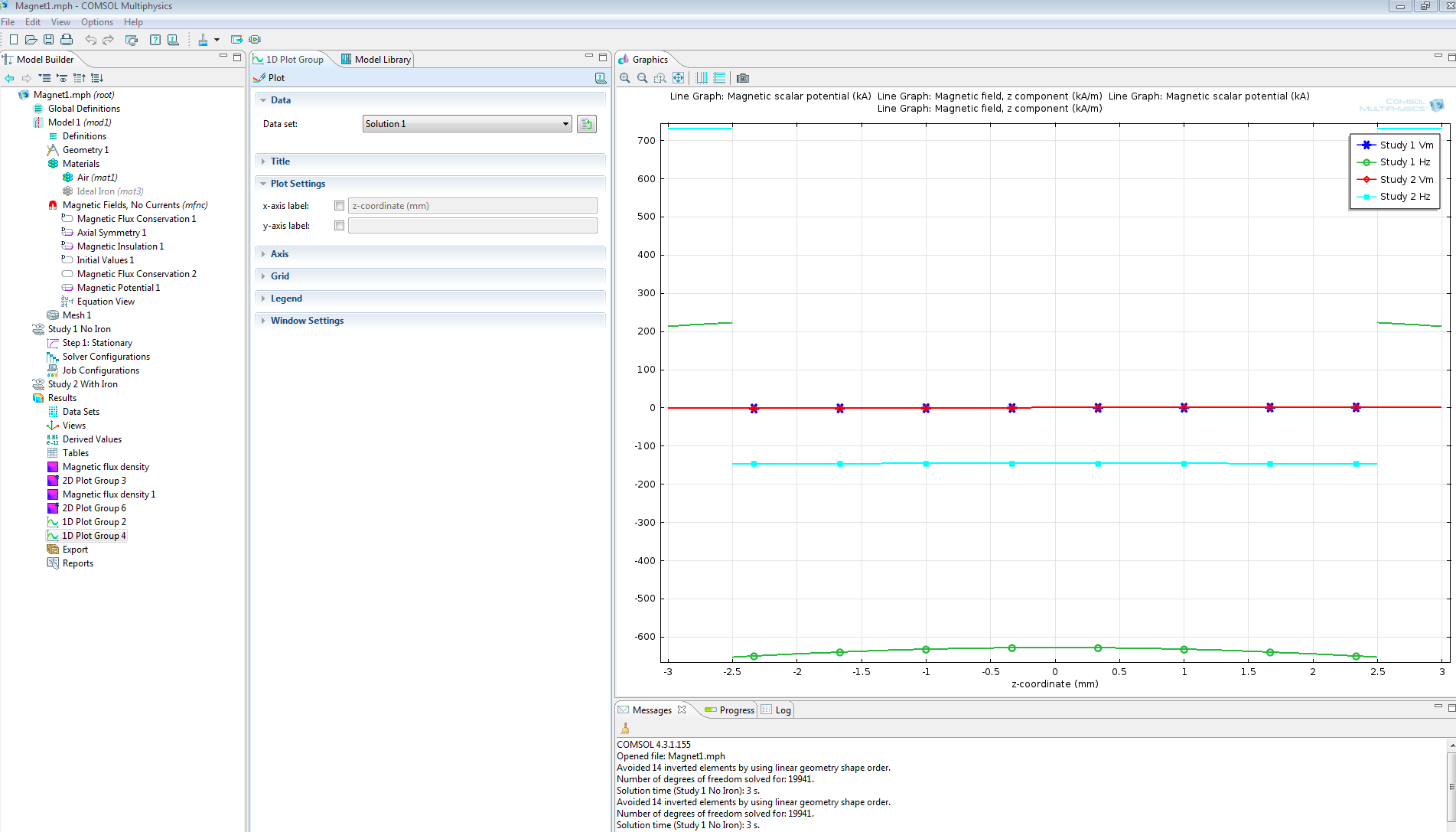This screenshot has width=1456, height=832.
Task: Click the Print icon in main toolbar
Action: click(67, 40)
